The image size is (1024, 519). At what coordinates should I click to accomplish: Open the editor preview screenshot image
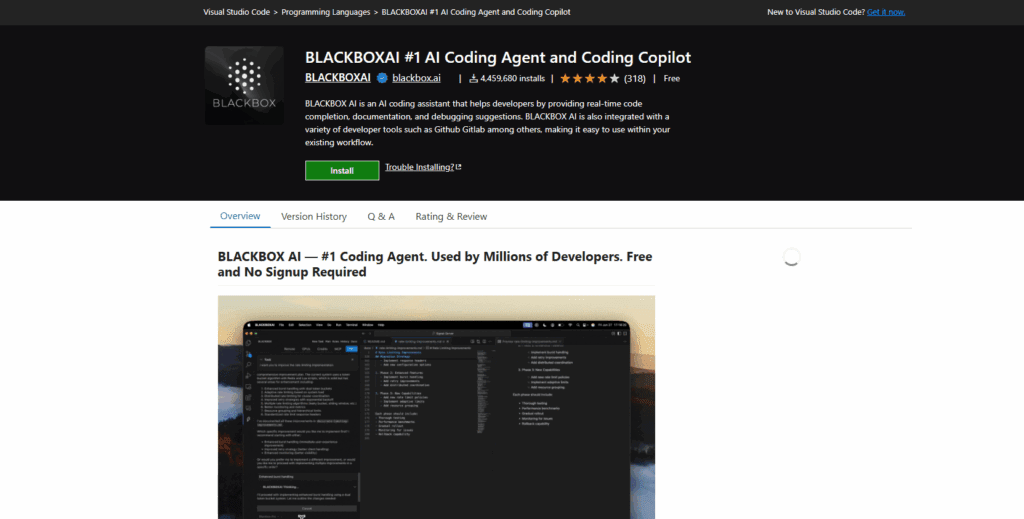coord(436,407)
